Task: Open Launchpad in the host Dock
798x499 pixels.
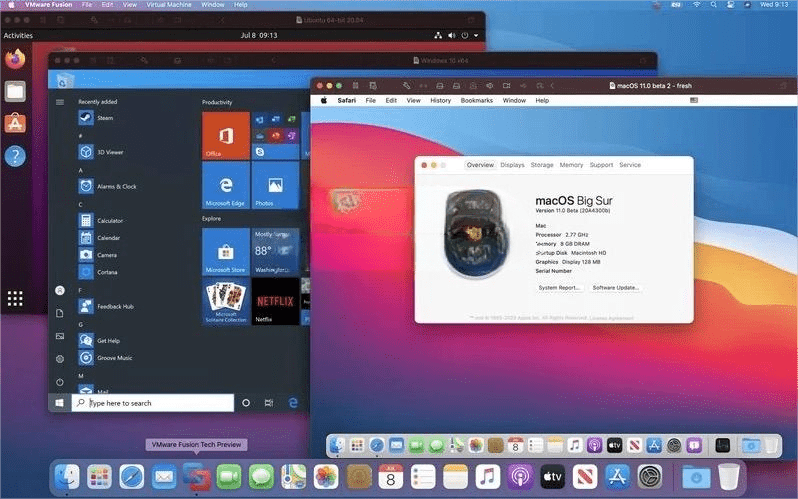Action: (x=99, y=477)
